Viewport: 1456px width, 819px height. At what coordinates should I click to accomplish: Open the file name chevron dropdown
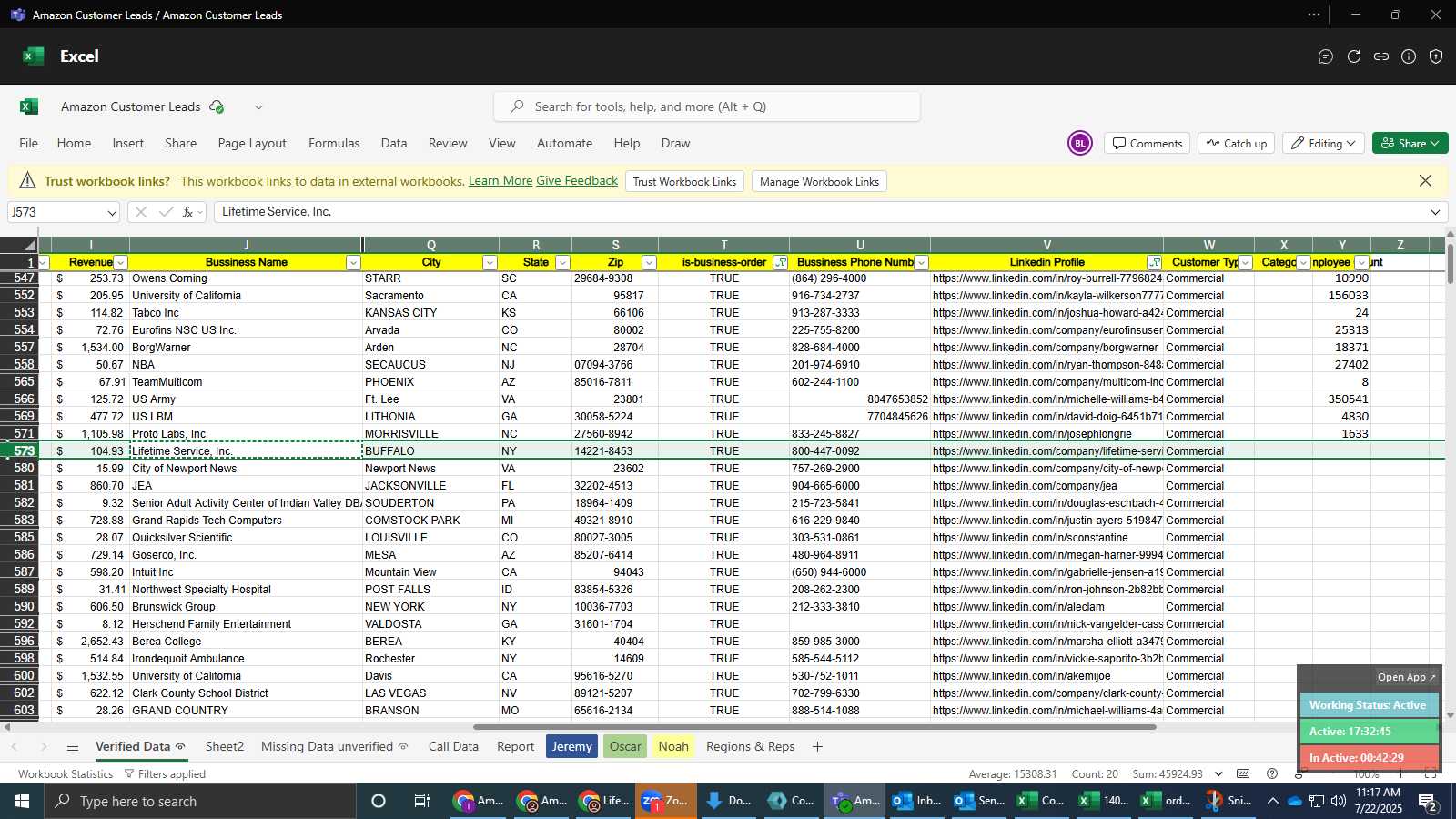258,106
